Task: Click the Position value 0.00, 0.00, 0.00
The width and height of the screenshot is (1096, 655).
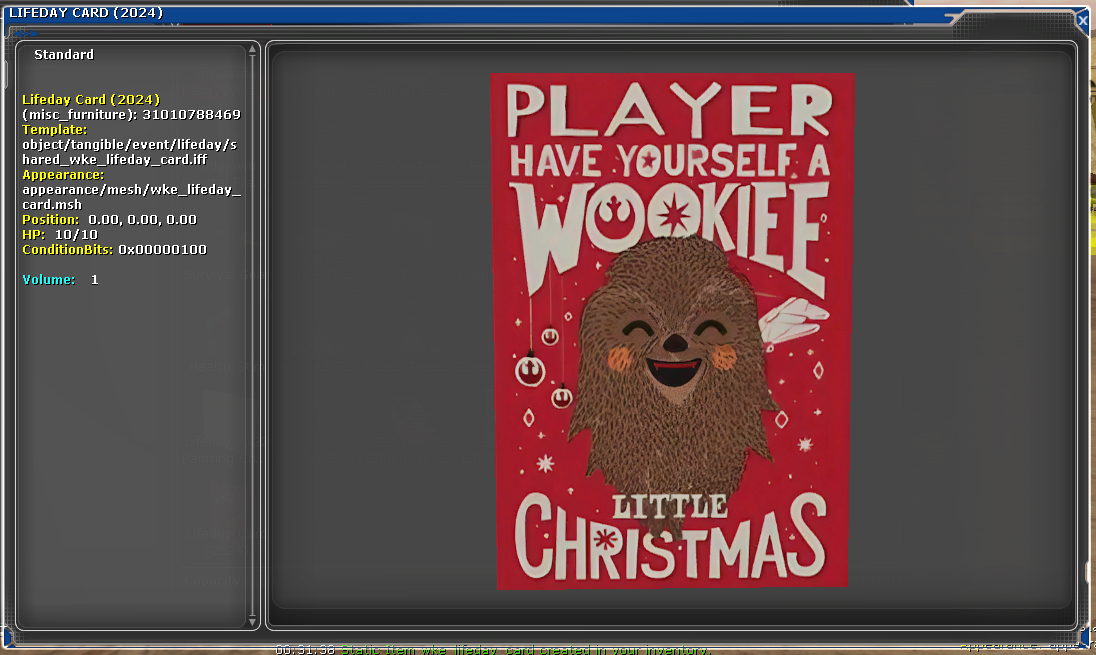Action: [143, 219]
